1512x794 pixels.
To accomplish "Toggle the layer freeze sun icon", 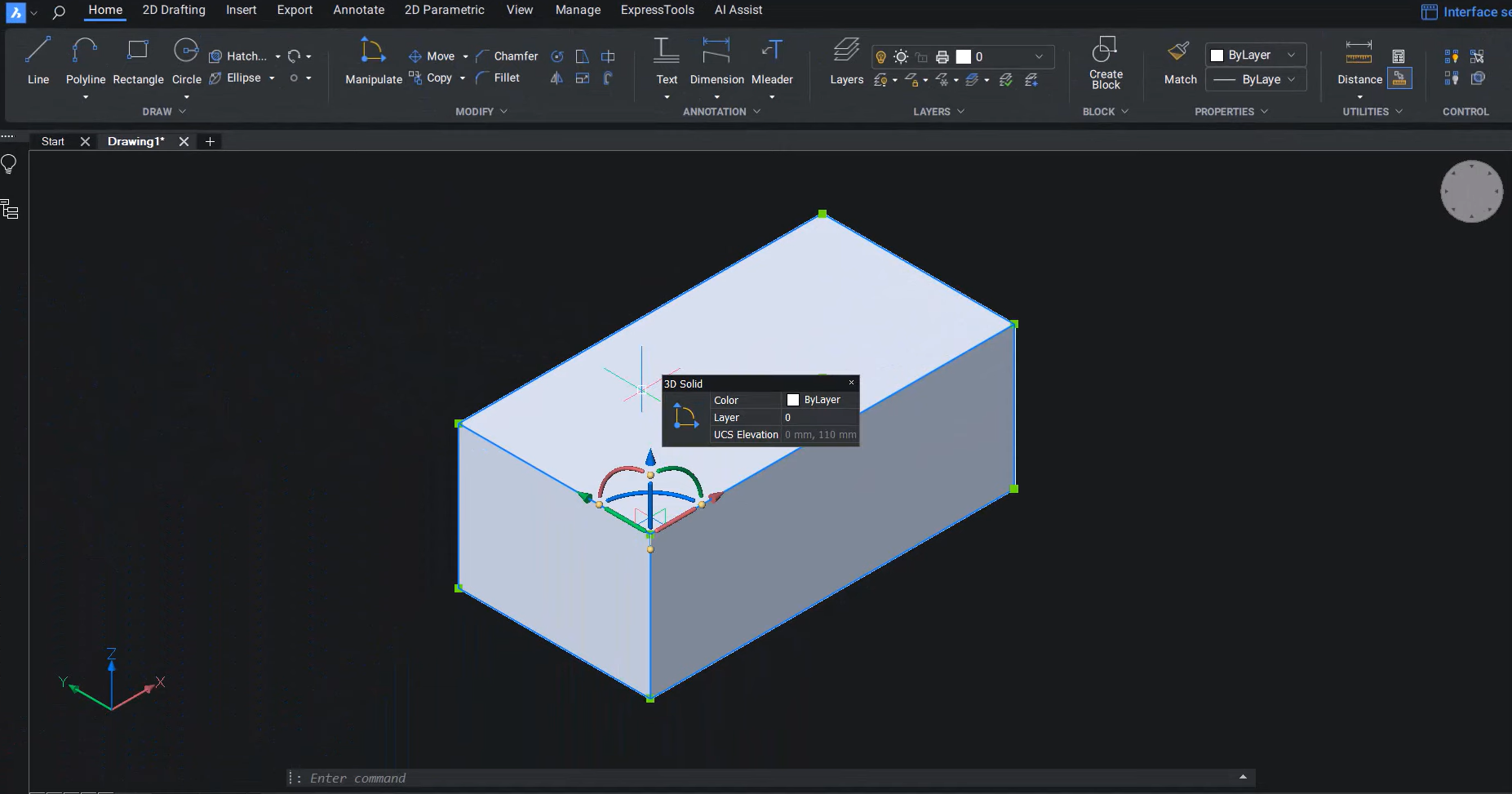I will [902, 56].
